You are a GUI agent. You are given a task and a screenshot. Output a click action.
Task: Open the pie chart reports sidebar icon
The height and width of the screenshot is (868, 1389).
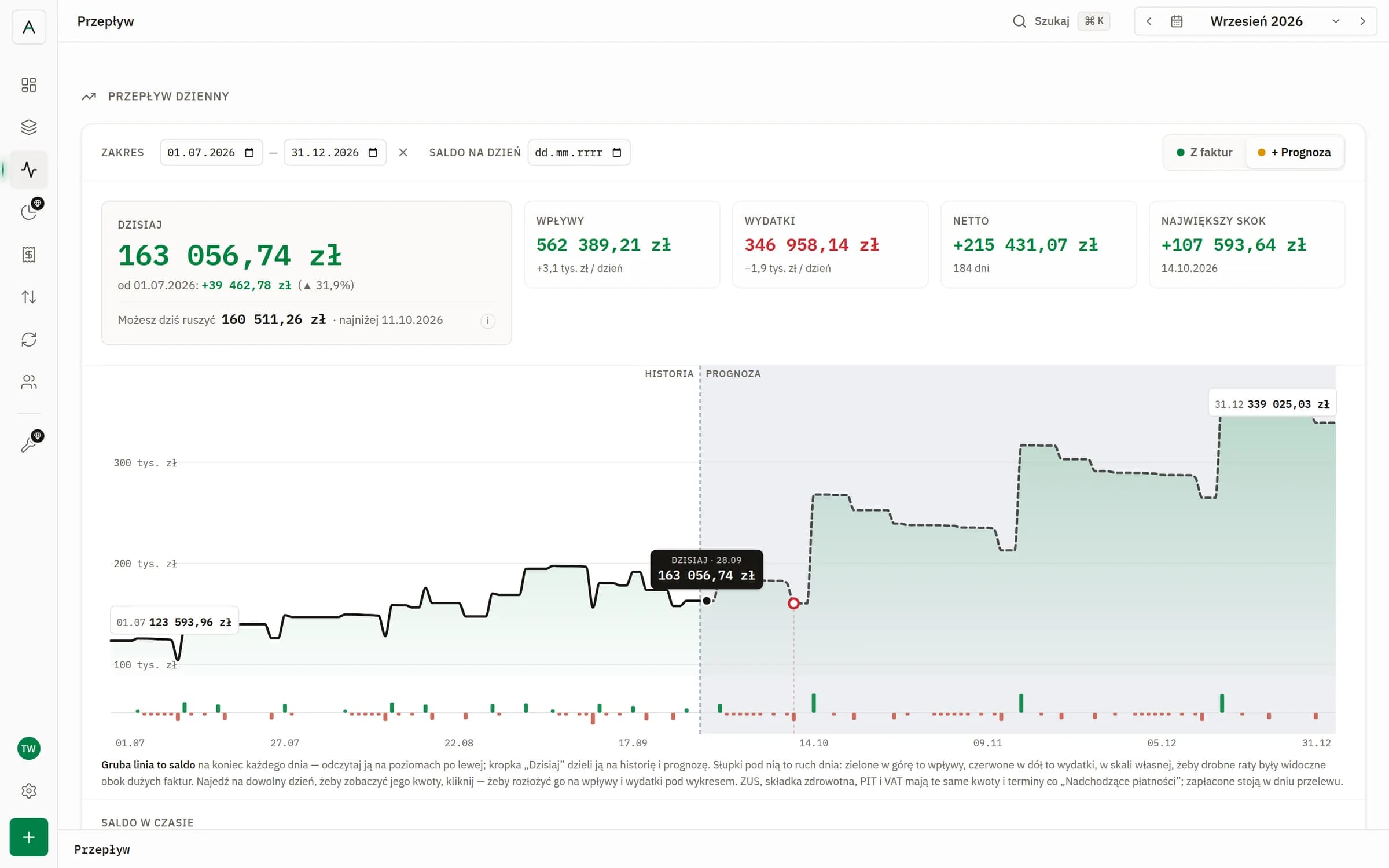point(28,212)
